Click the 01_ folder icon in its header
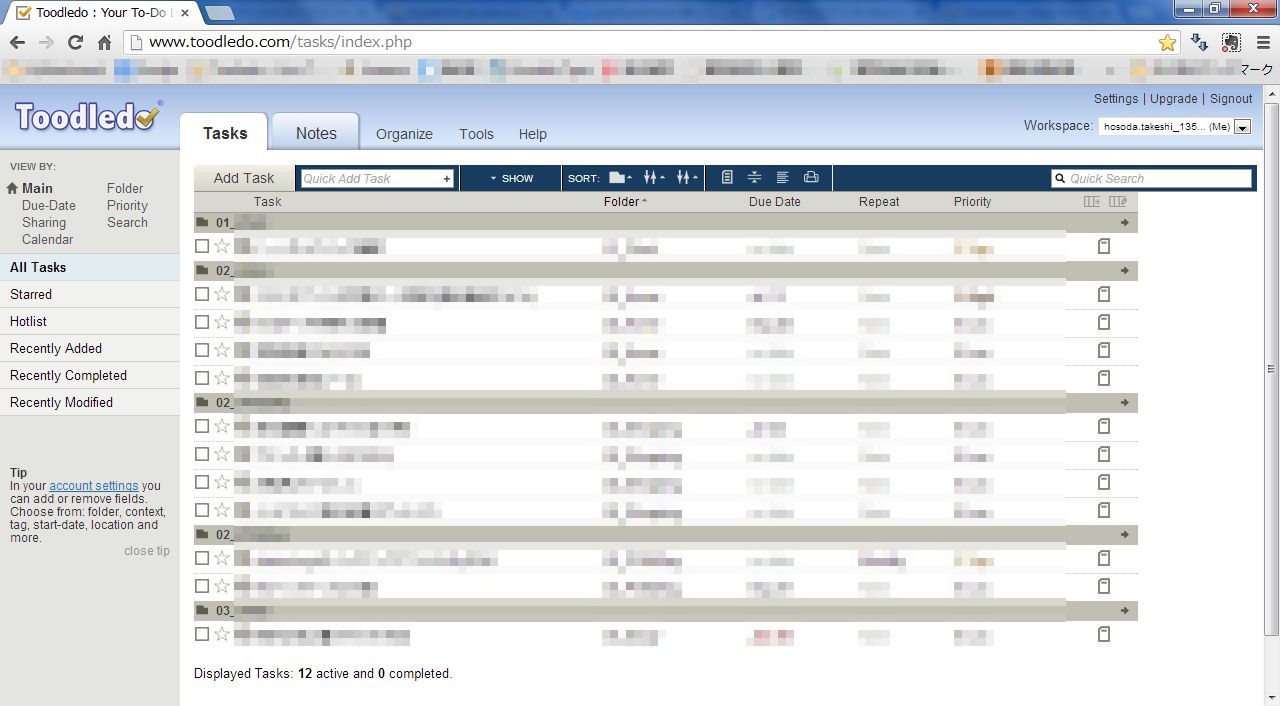 click(x=202, y=222)
